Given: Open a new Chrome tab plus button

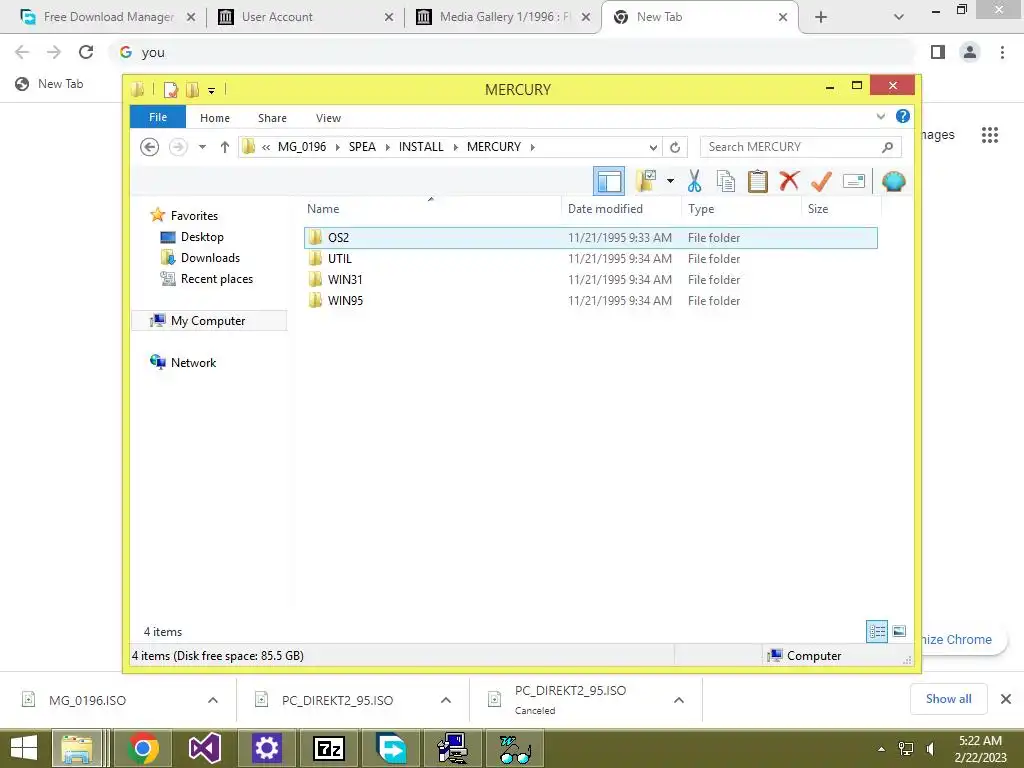Looking at the screenshot, I should click(821, 17).
